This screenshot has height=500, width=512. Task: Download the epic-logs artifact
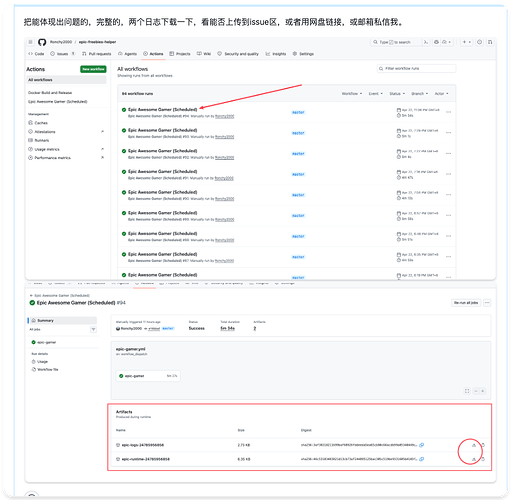coord(474,445)
